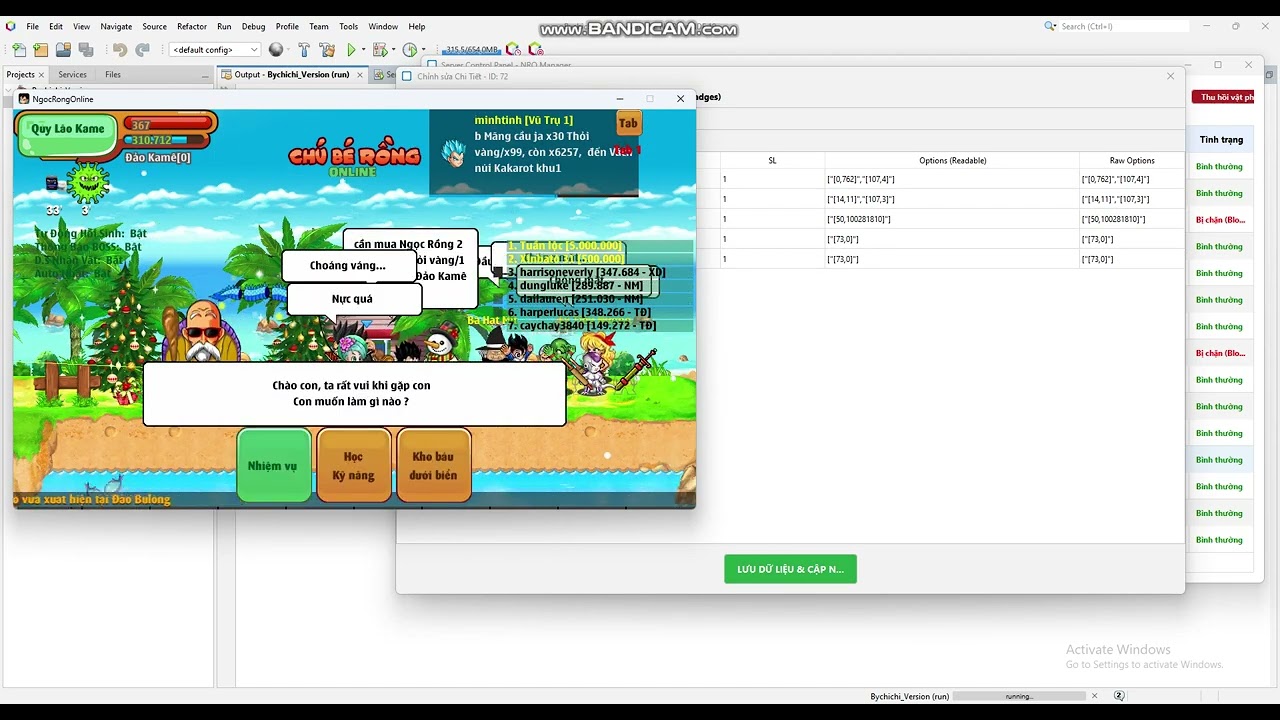The height and width of the screenshot is (720, 1280).
Task: Minimize the Projects panel group
Action: coord(205,74)
